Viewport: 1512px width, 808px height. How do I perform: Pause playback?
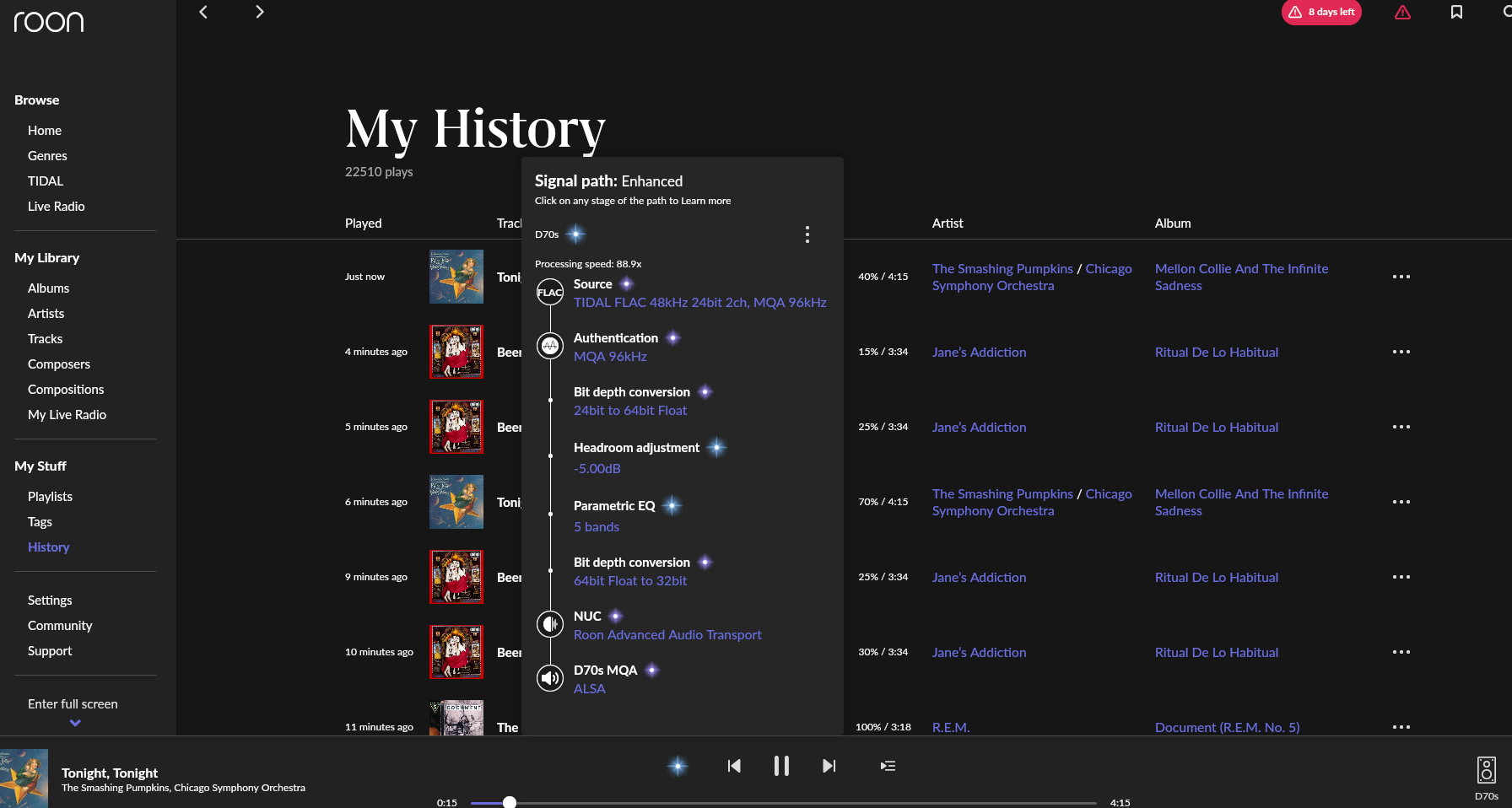pos(781,766)
